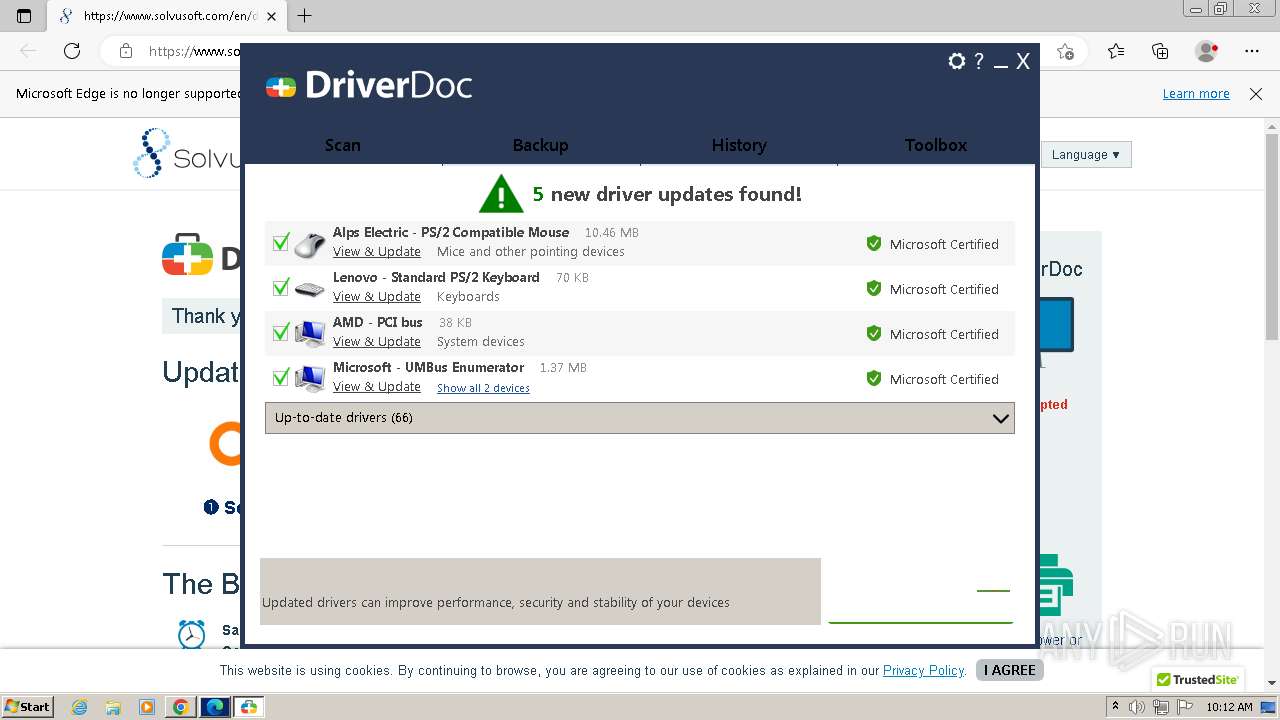Uncheck Microsoft UMBus Enumerator driver
The width and height of the screenshot is (1280, 720).
click(x=281, y=378)
